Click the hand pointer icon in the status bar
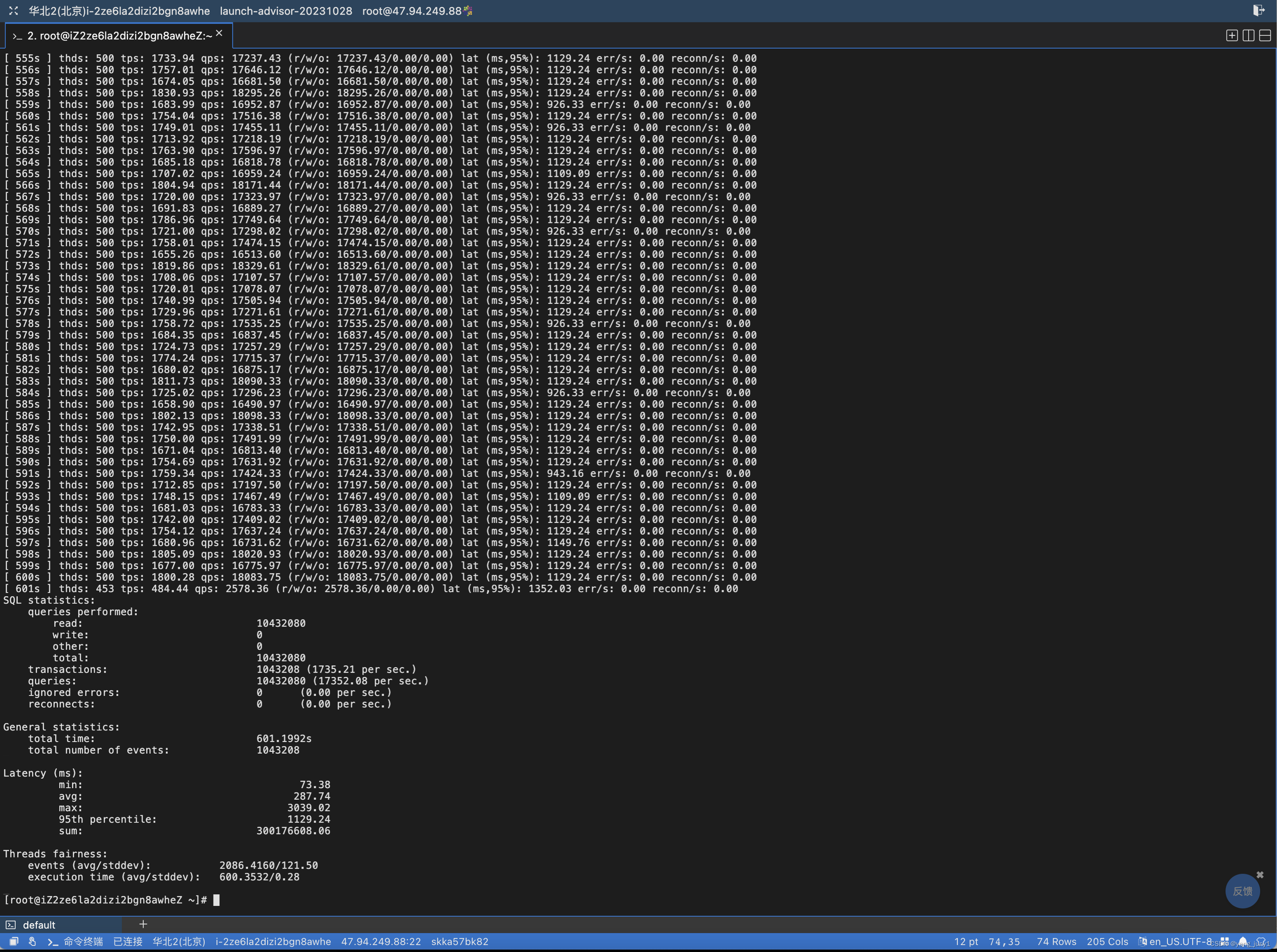Image resolution: width=1277 pixels, height=952 pixels. (33, 941)
